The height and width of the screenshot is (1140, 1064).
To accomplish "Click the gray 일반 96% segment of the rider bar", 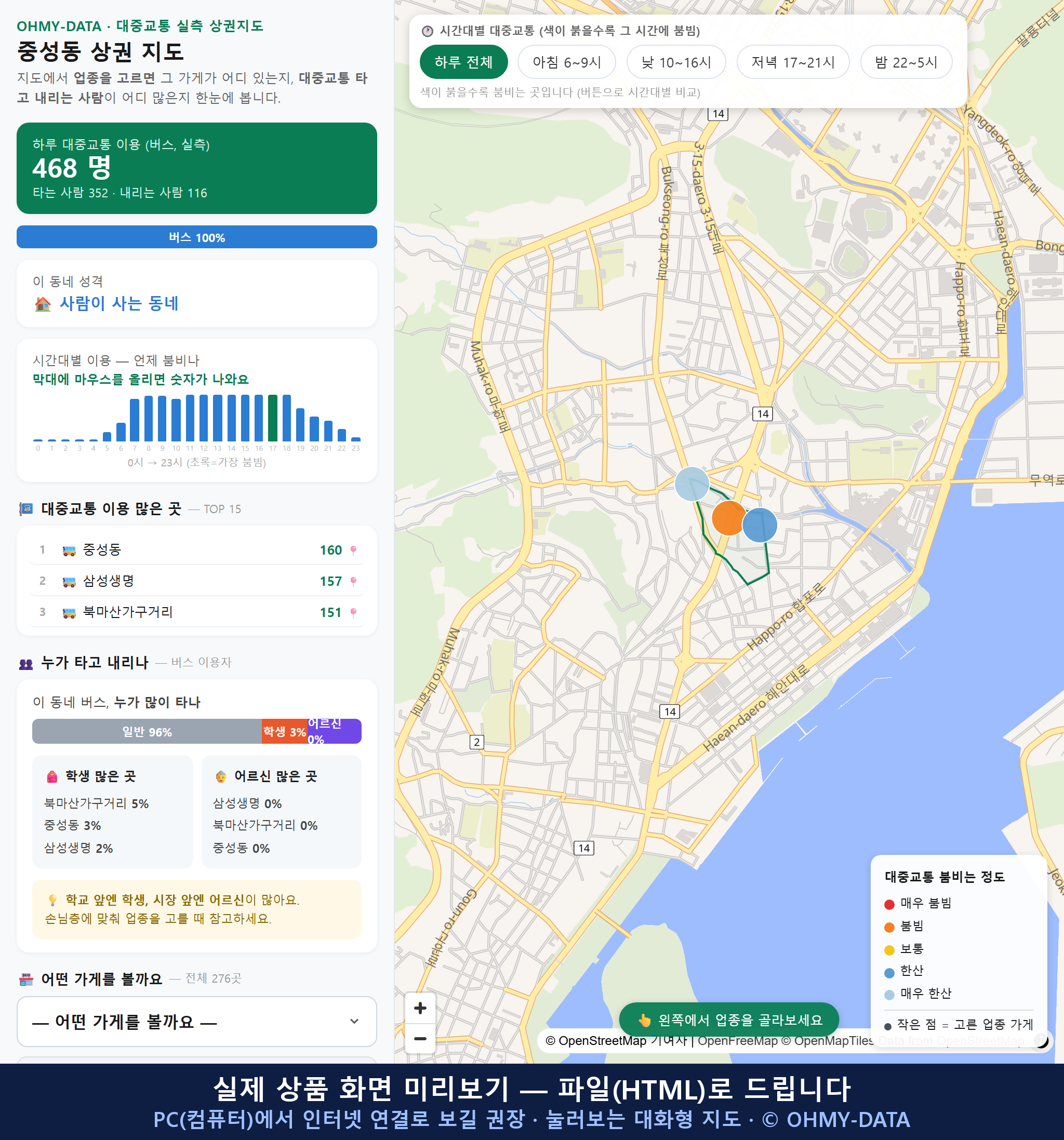I will point(147,731).
